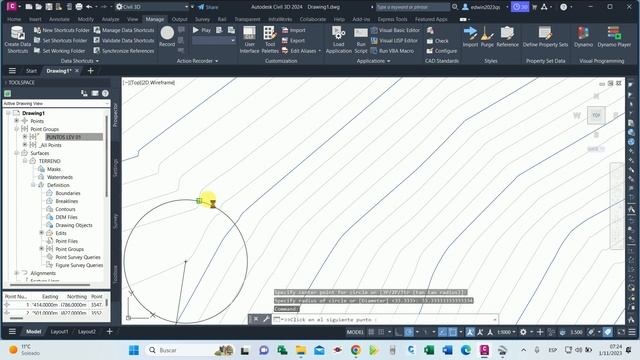This screenshot has height=360, width=640.
Task: Open Analyze ribbon tab
Action: coord(110,19)
